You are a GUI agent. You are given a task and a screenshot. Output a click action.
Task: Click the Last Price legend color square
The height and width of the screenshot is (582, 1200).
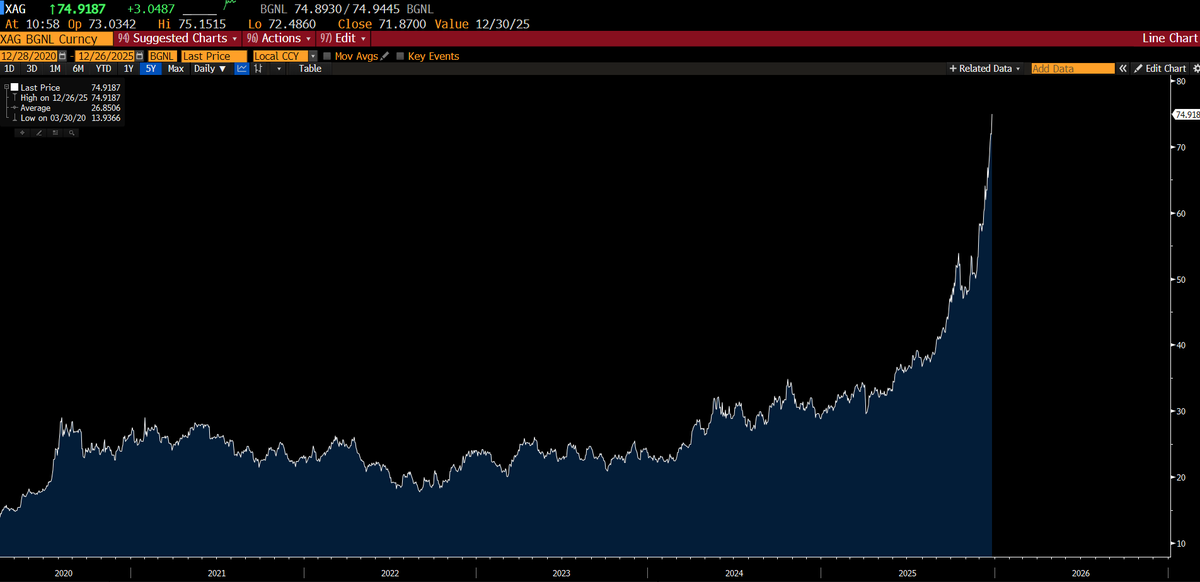(x=14, y=88)
